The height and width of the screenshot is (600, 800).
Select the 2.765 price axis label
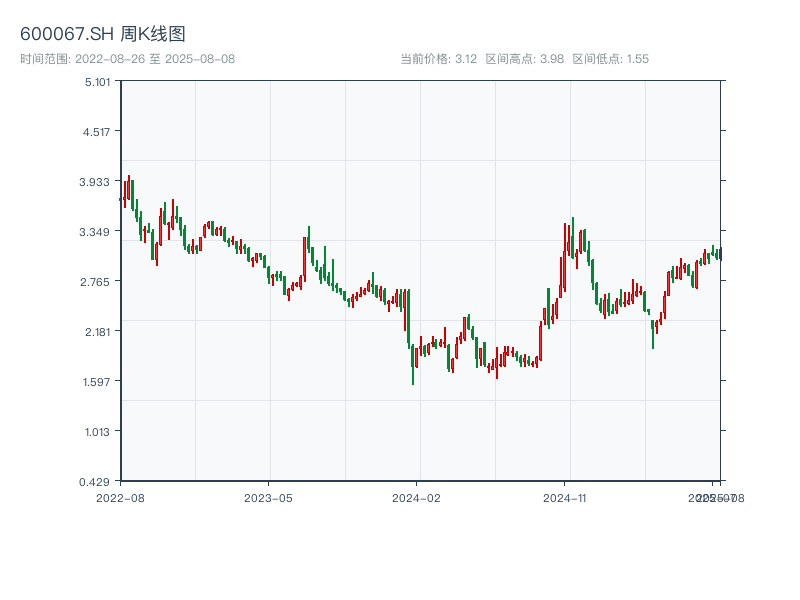[97, 281]
